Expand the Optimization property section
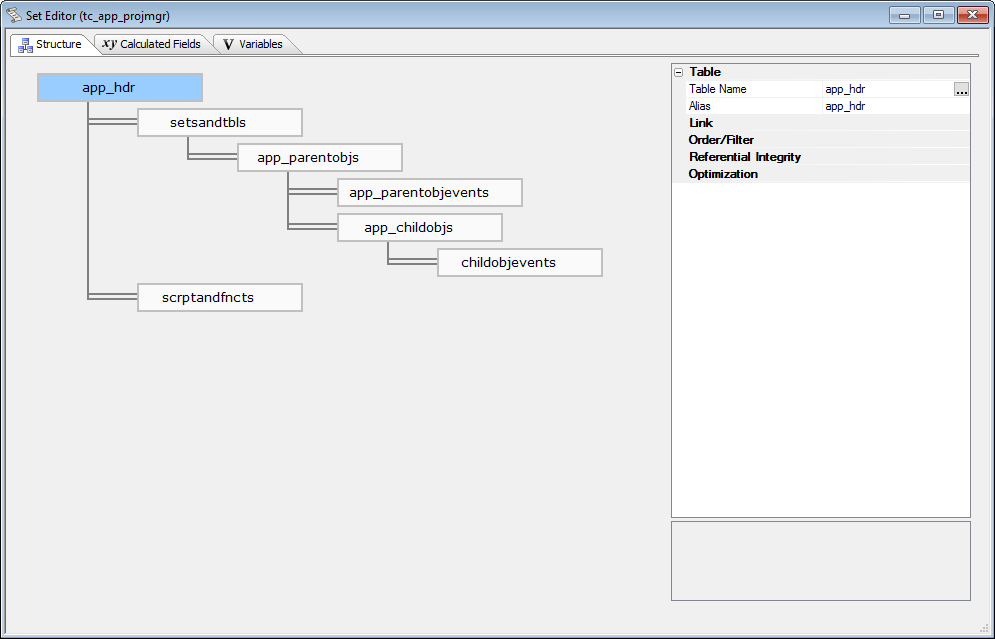Viewport: 995px width, 639px height. (x=723, y=174)
